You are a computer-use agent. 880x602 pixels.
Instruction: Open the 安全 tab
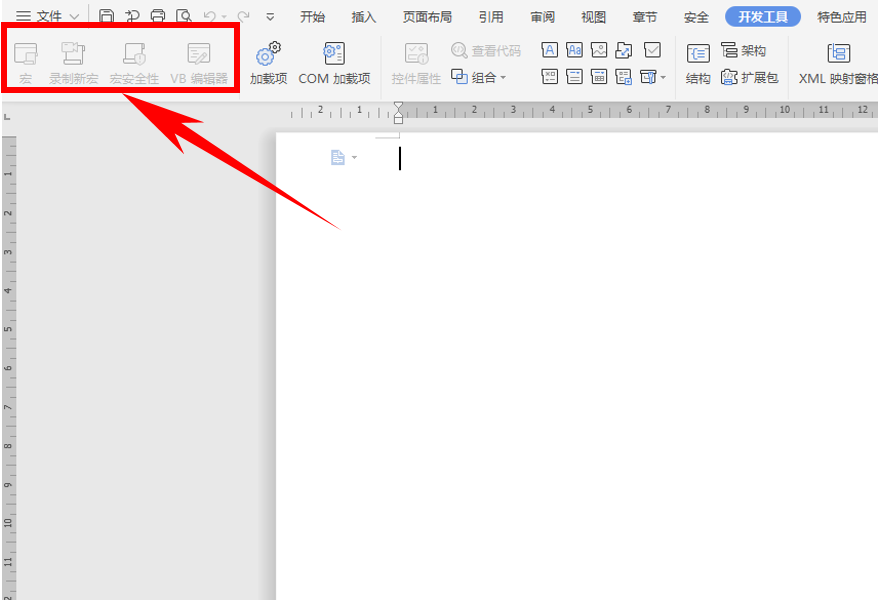pos(696,17)
